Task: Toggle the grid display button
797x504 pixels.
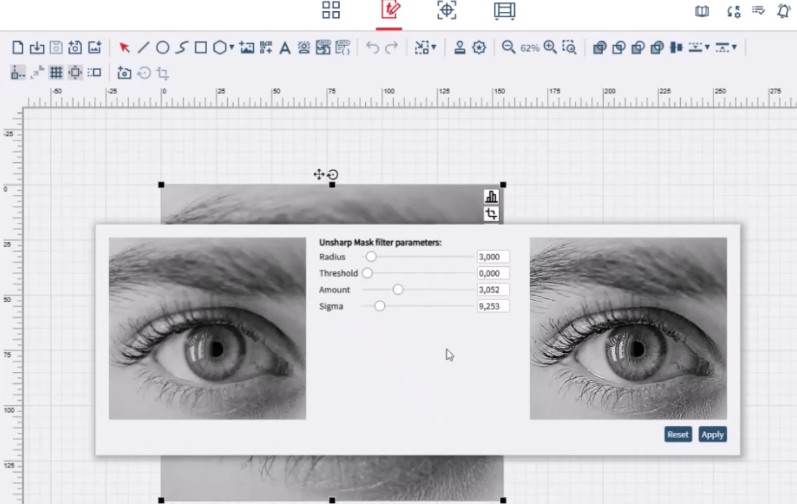Action: coord(56,72)
